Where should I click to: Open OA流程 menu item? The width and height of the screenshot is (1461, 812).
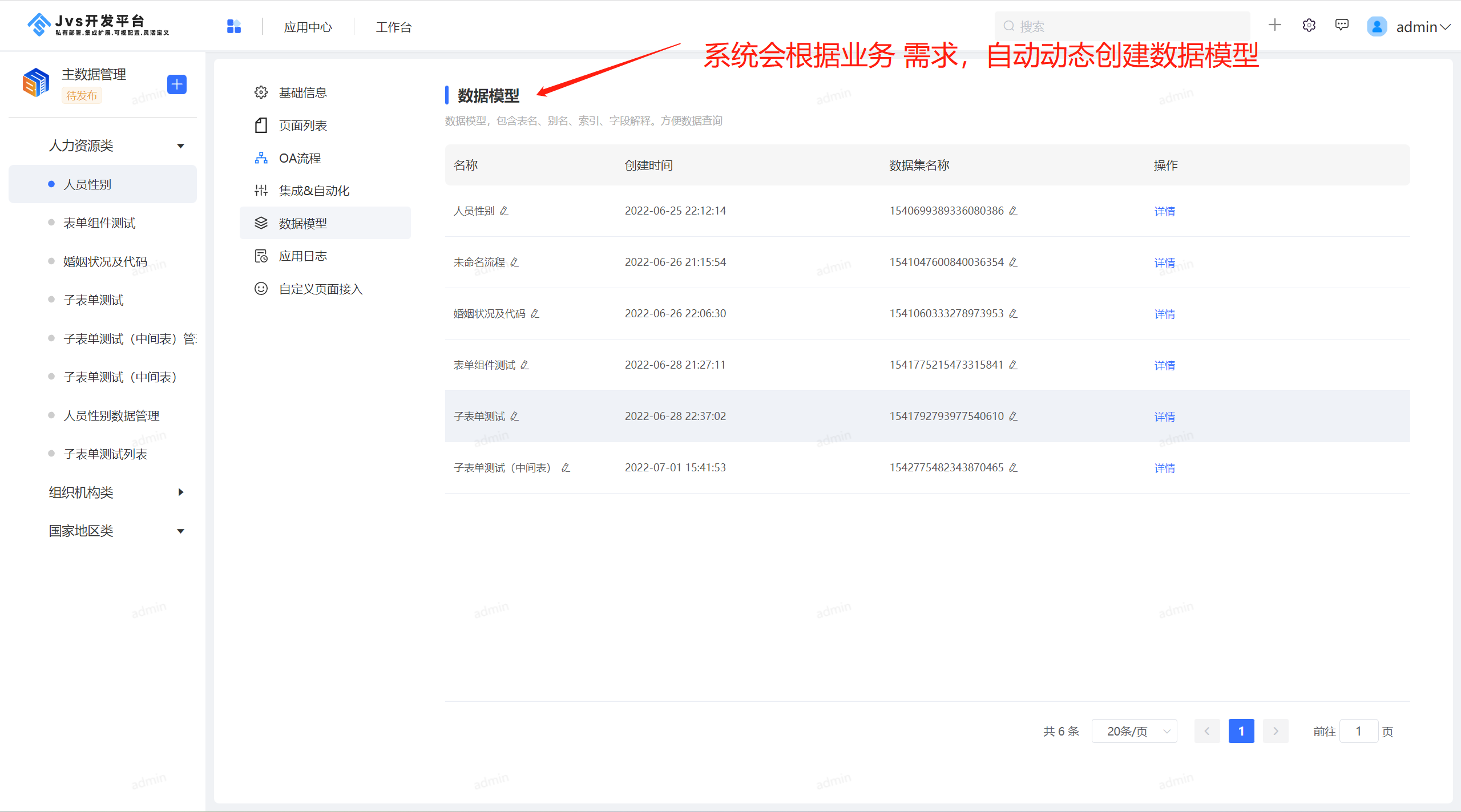(x=325, y=158)
